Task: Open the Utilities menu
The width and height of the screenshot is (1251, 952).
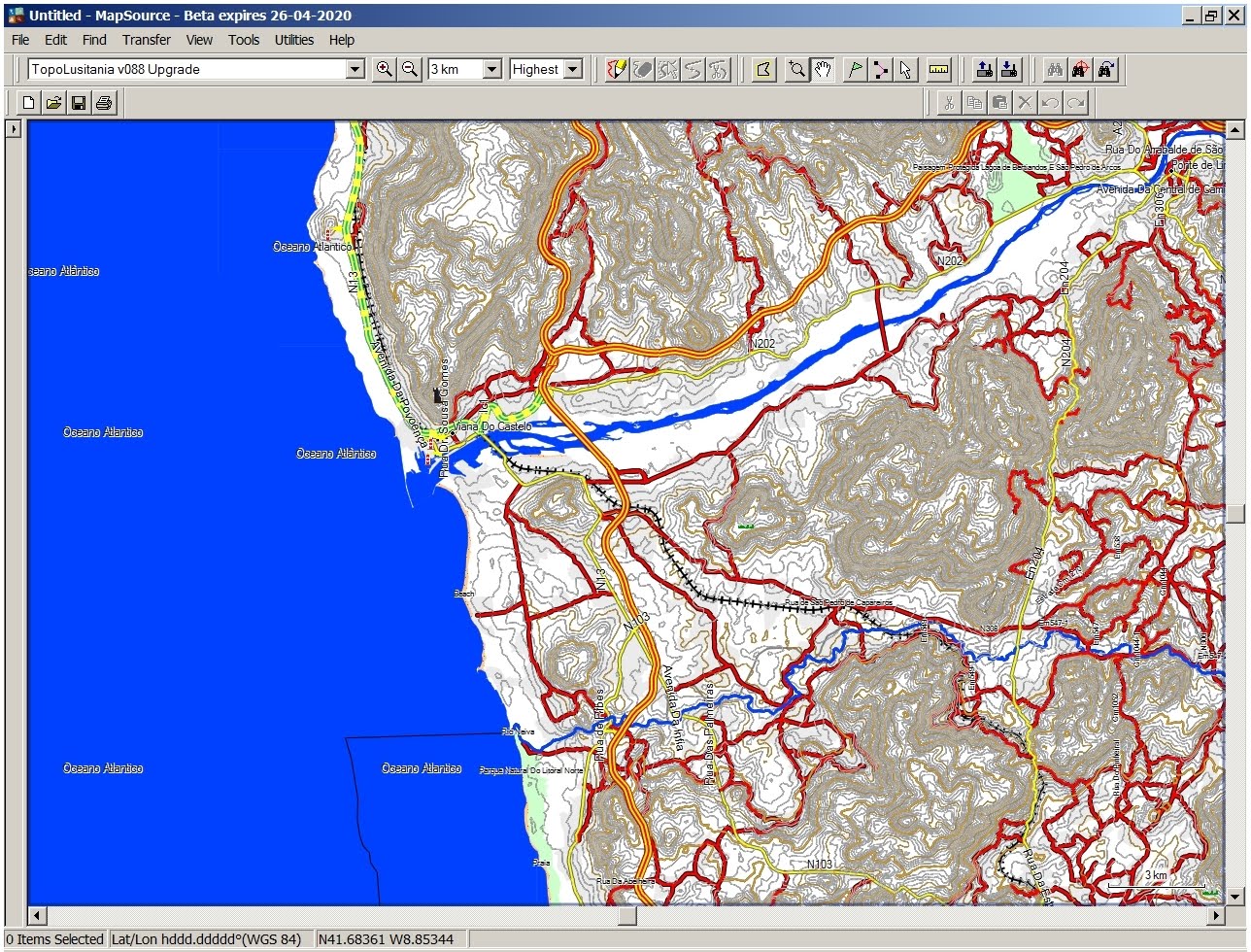Action: [x=293, y=40]
